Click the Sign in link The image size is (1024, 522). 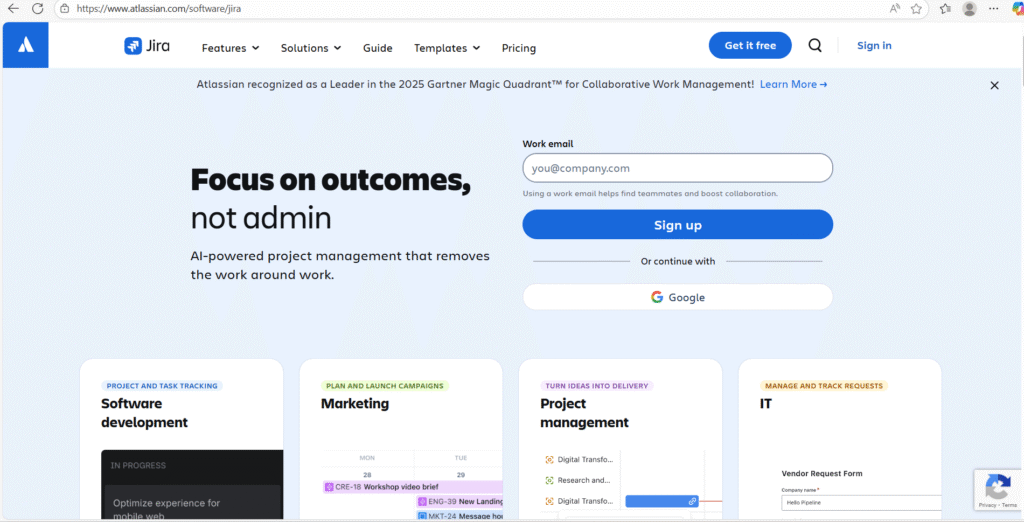[x=874, y=45]
